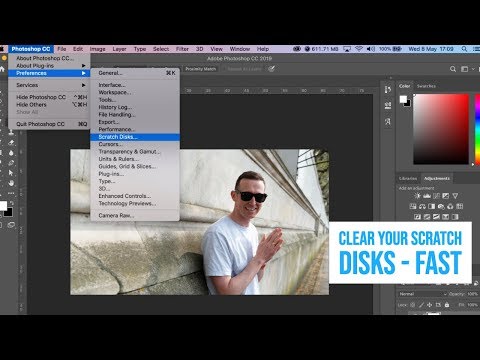Choose Hide Others
Image resolution: width=480 pixels, height=360 pixels.
49,105
